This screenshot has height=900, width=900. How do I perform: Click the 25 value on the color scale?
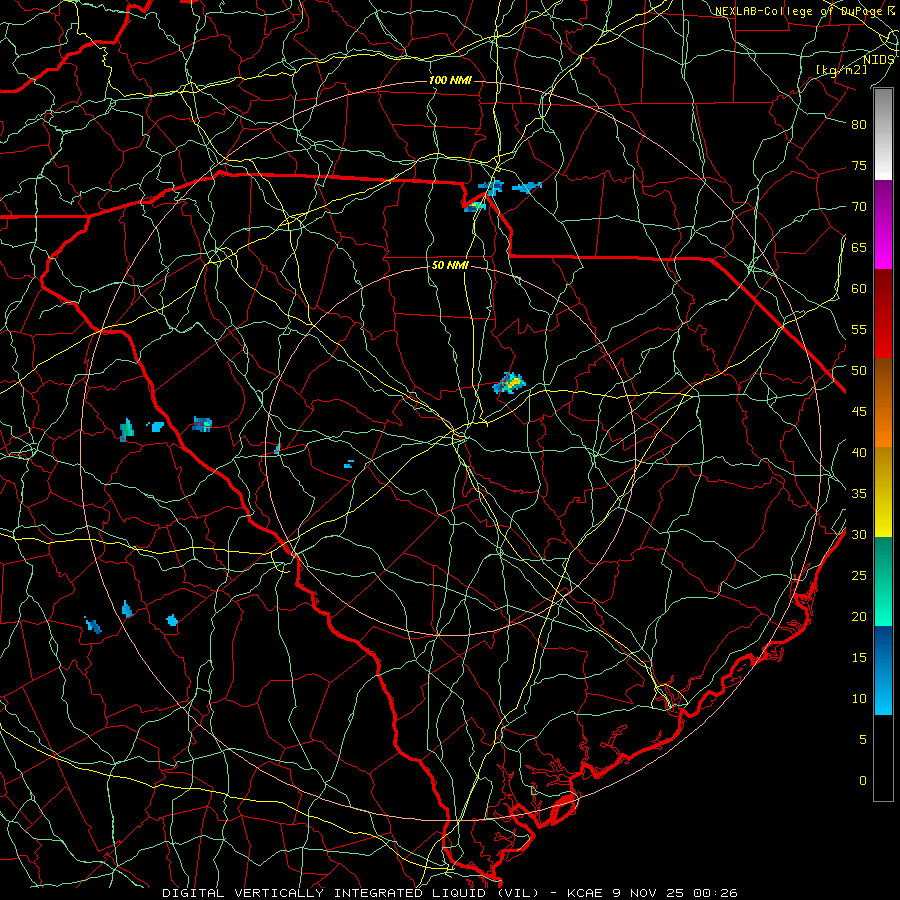[x=859, y=576]
